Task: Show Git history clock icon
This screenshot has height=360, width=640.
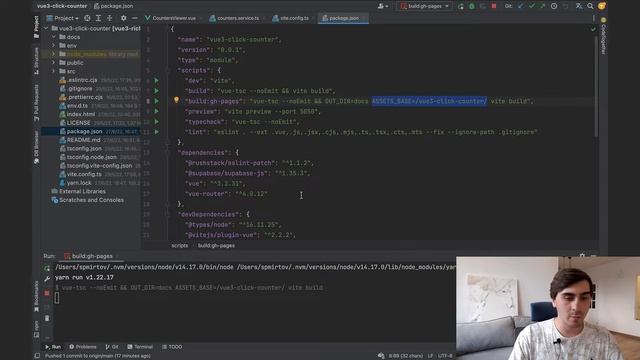Action: pos(554,6)
